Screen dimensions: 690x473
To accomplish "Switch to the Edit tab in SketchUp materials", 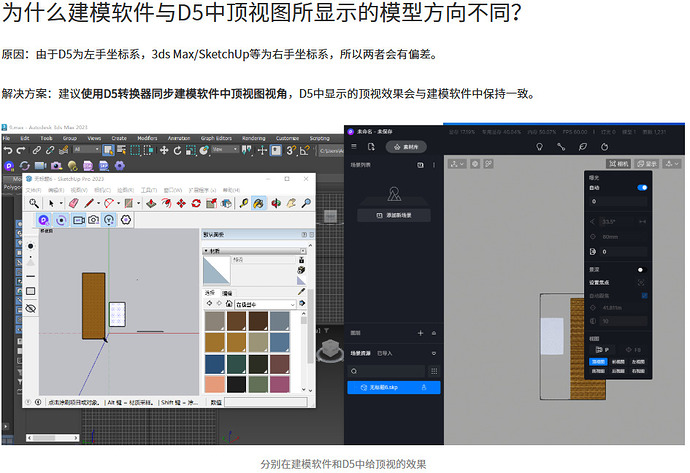I will pyautogui.click(x=227, y=293).
